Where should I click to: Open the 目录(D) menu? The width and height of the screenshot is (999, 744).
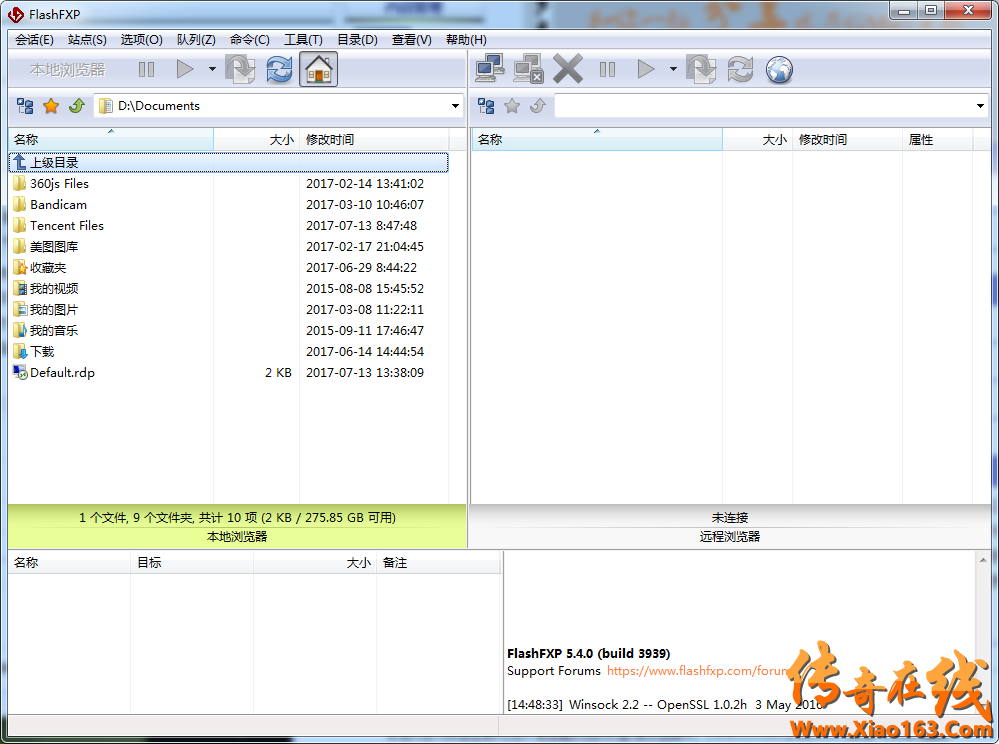(357, 39)
